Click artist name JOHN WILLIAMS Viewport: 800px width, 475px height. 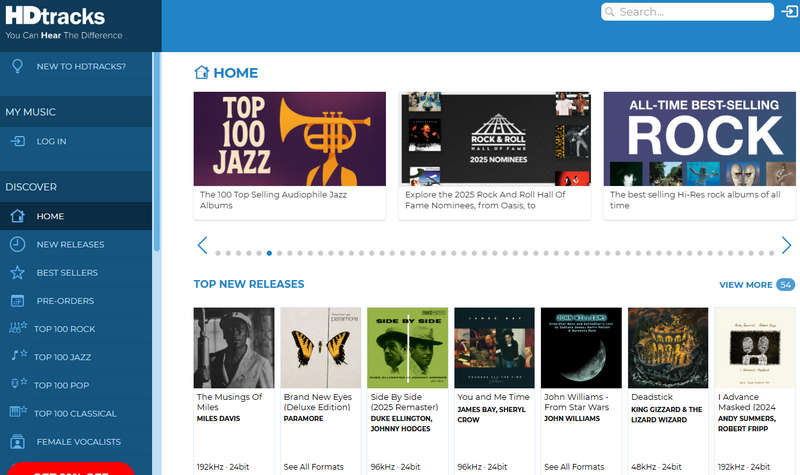click(x=572, y=418)
